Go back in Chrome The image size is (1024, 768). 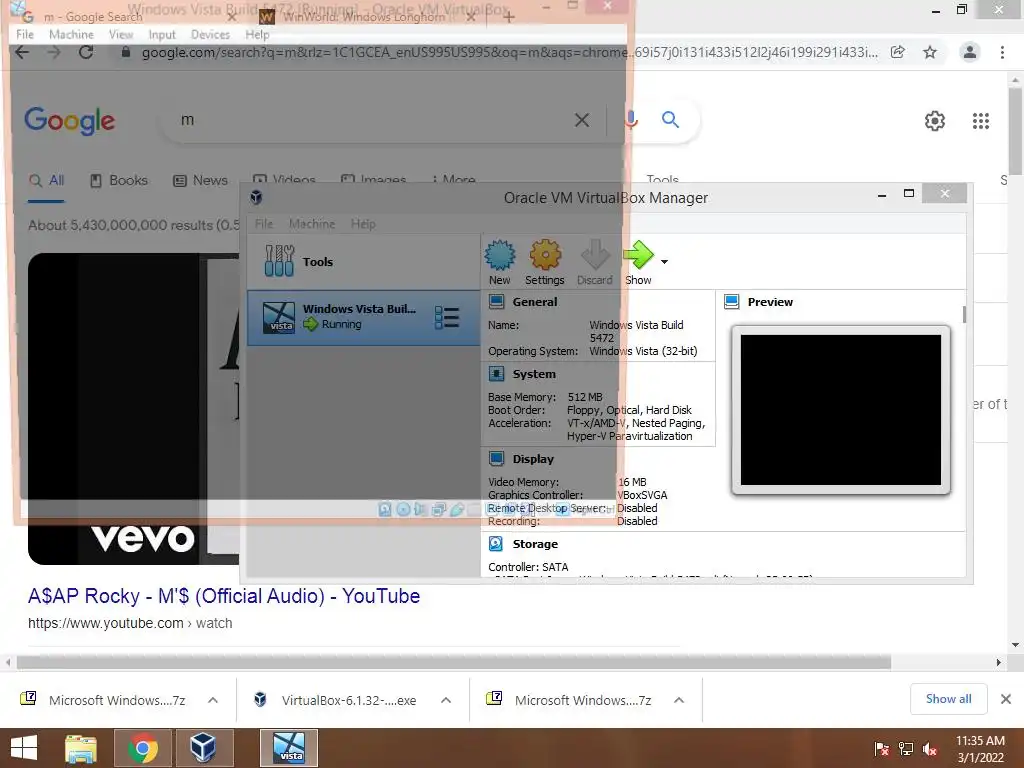(22, 52)
